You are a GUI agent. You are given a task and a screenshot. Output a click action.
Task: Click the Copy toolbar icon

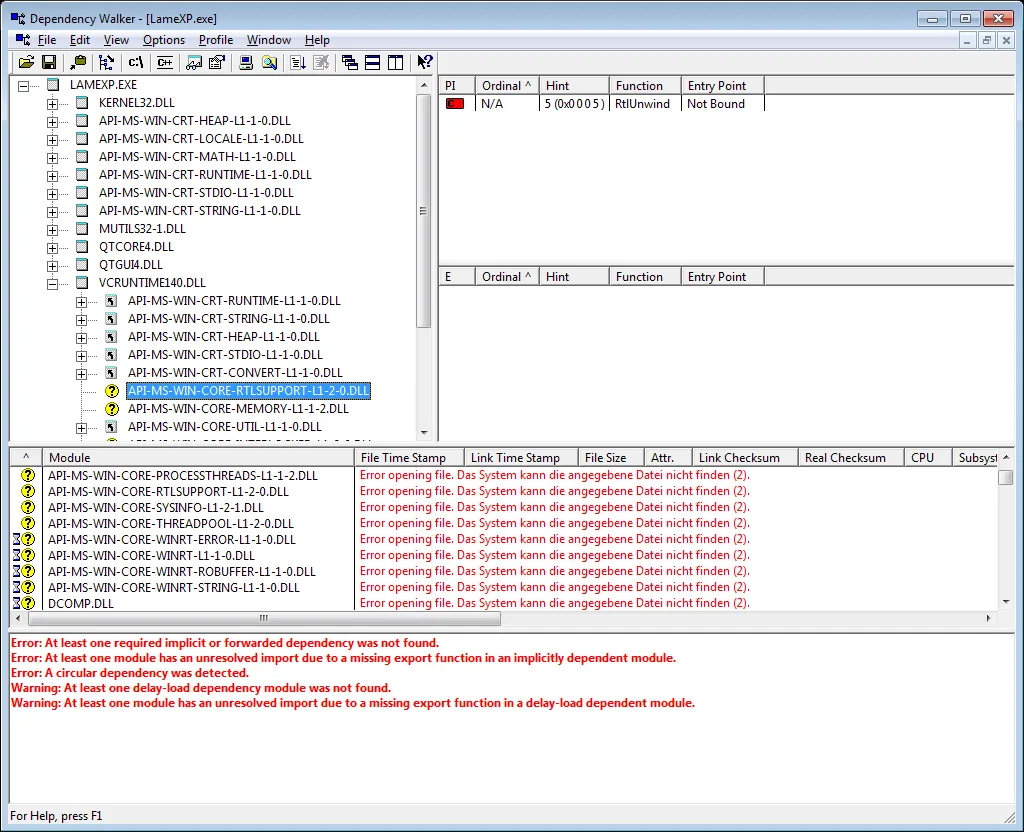[x=78, y=62]
